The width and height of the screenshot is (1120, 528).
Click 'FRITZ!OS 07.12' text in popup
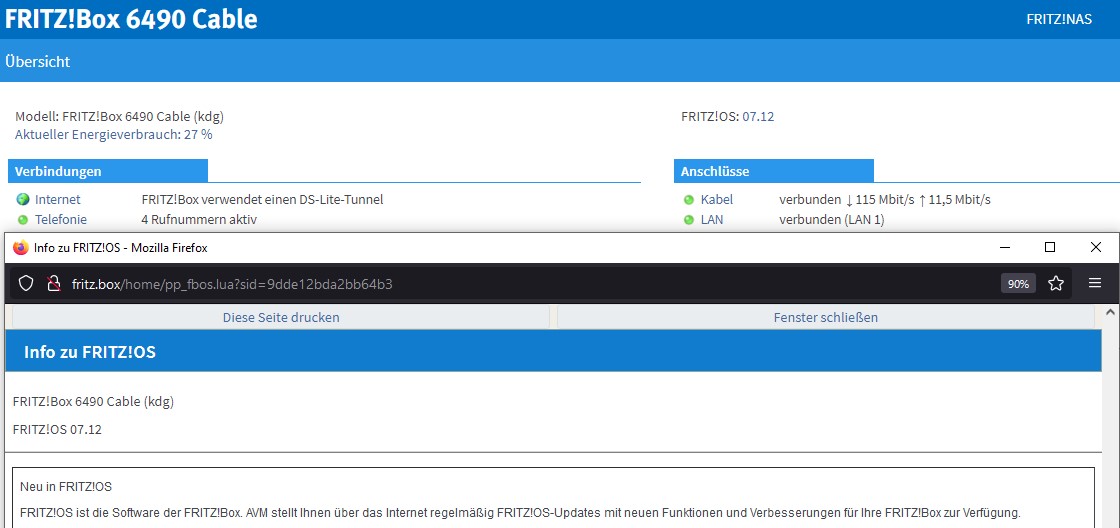pos(57,429)
